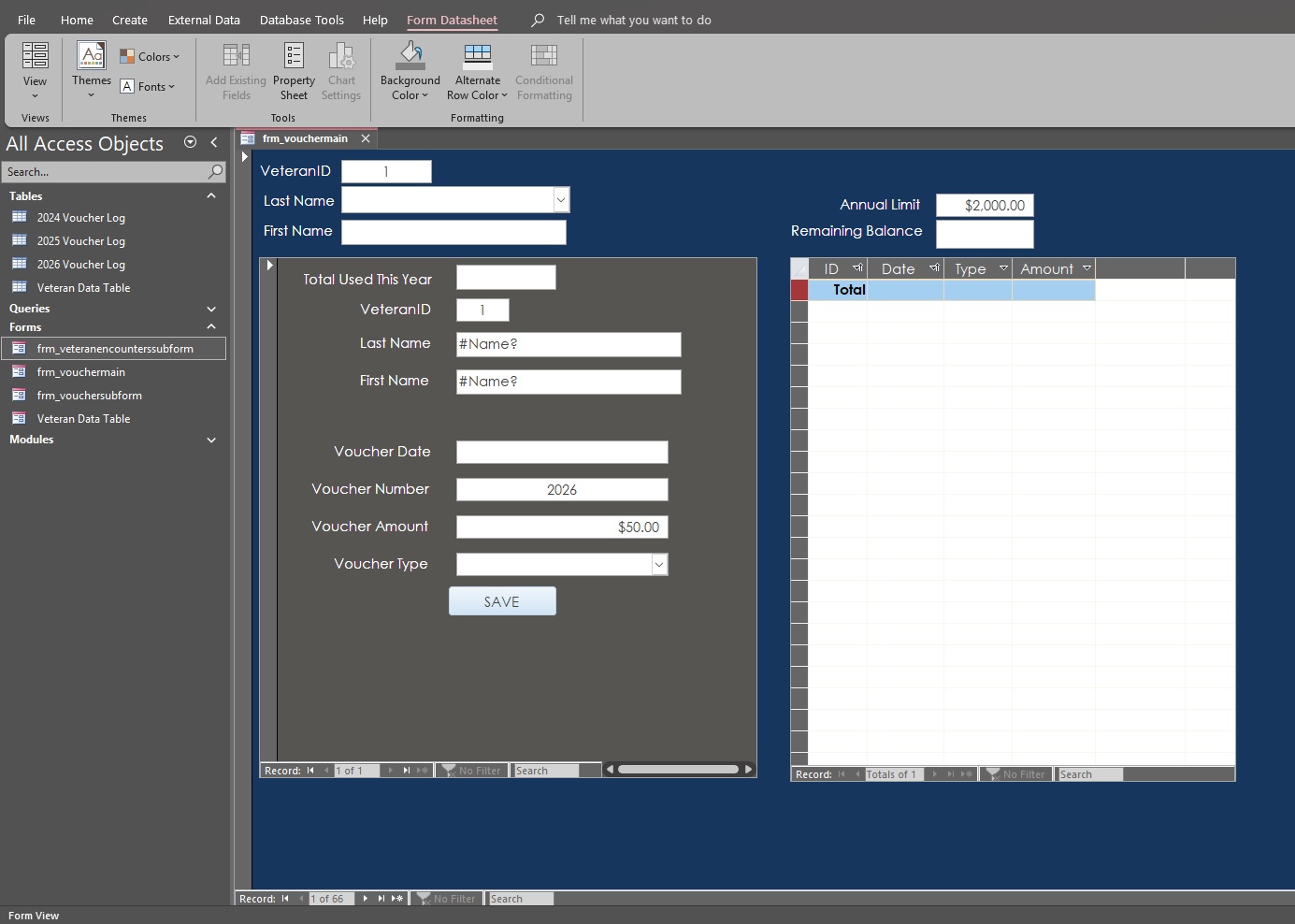Click the Remaining Balance field
The image size is (1295, 924).
pos(985,234)
